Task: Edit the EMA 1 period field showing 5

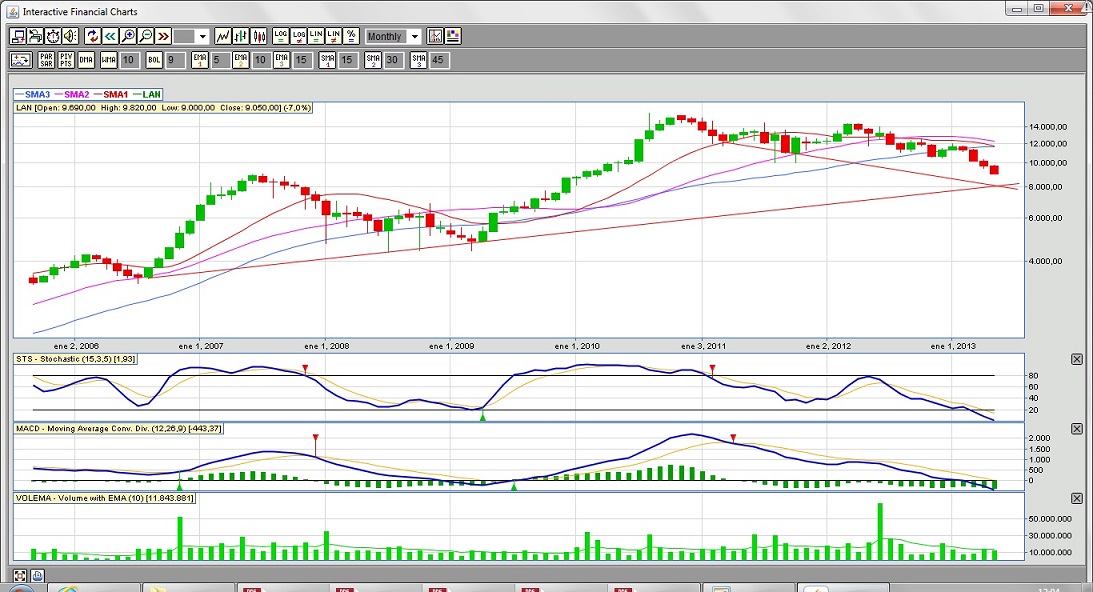Action: click(220, 60)
